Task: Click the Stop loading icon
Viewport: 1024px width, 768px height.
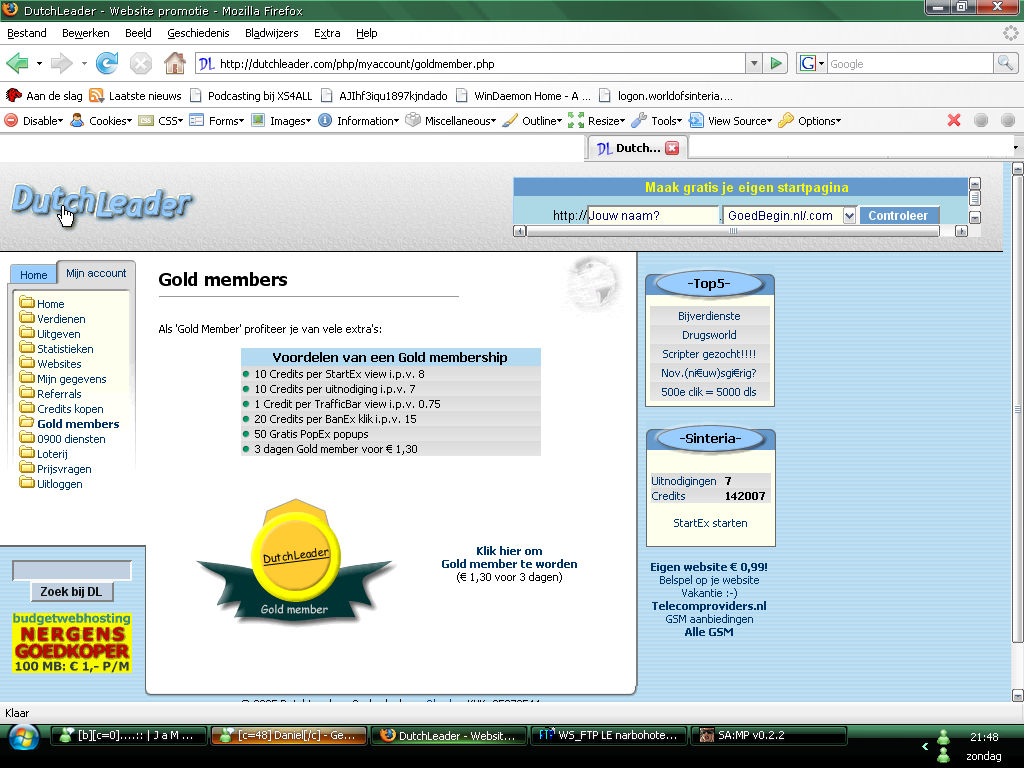Action: [x=140, y=63]
